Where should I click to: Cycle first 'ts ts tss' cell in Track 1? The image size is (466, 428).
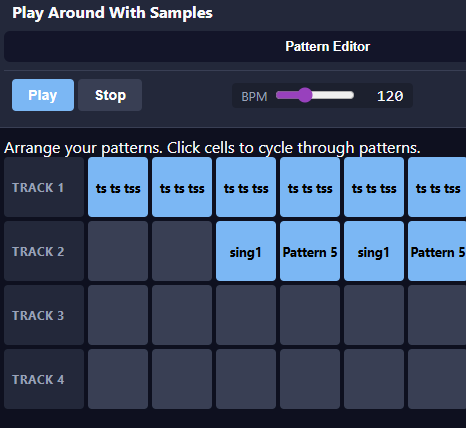point(118,187)
